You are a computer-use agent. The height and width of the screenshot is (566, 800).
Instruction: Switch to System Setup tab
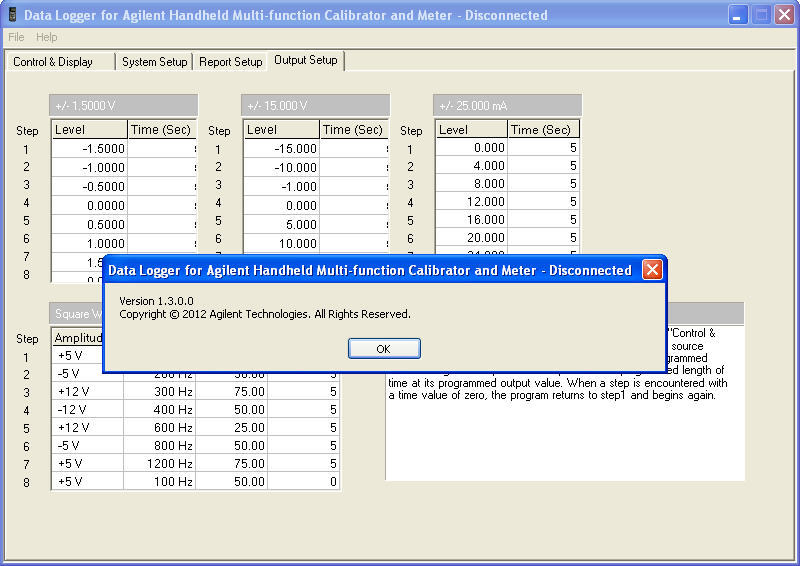(155, 62)
